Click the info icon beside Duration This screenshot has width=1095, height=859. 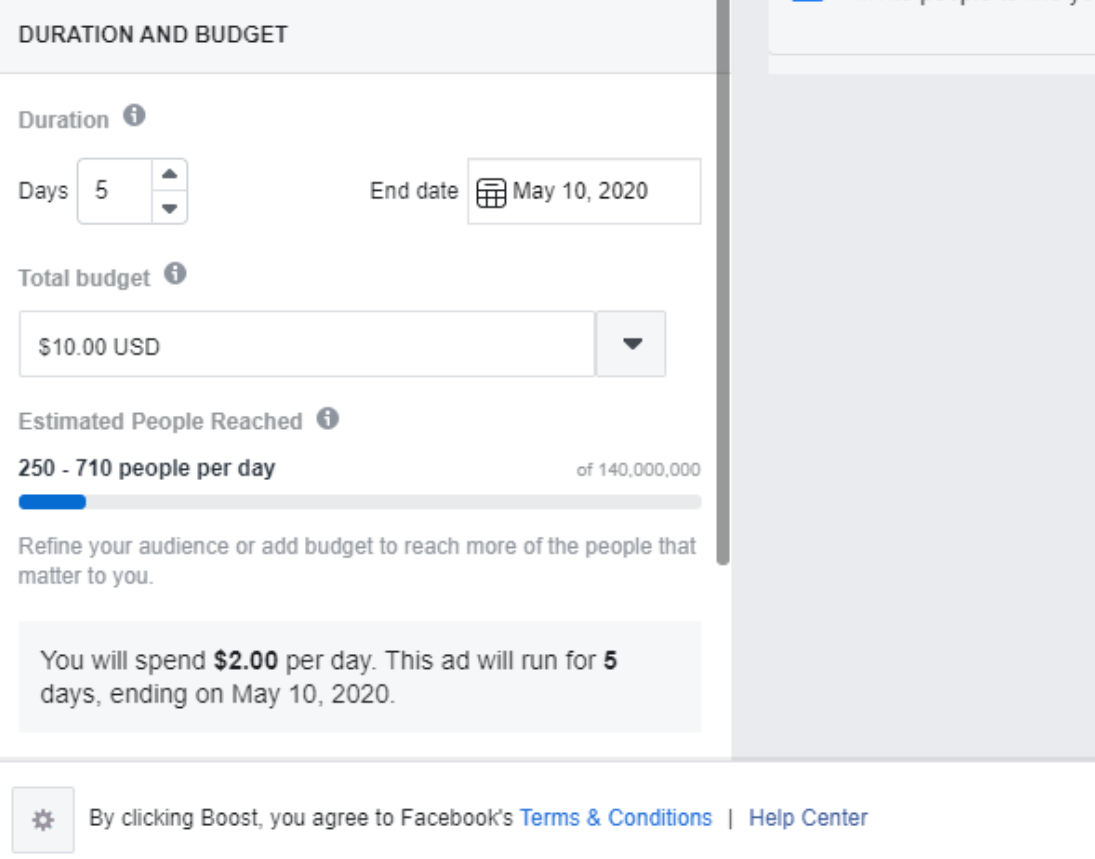click(x=134, y=117)
